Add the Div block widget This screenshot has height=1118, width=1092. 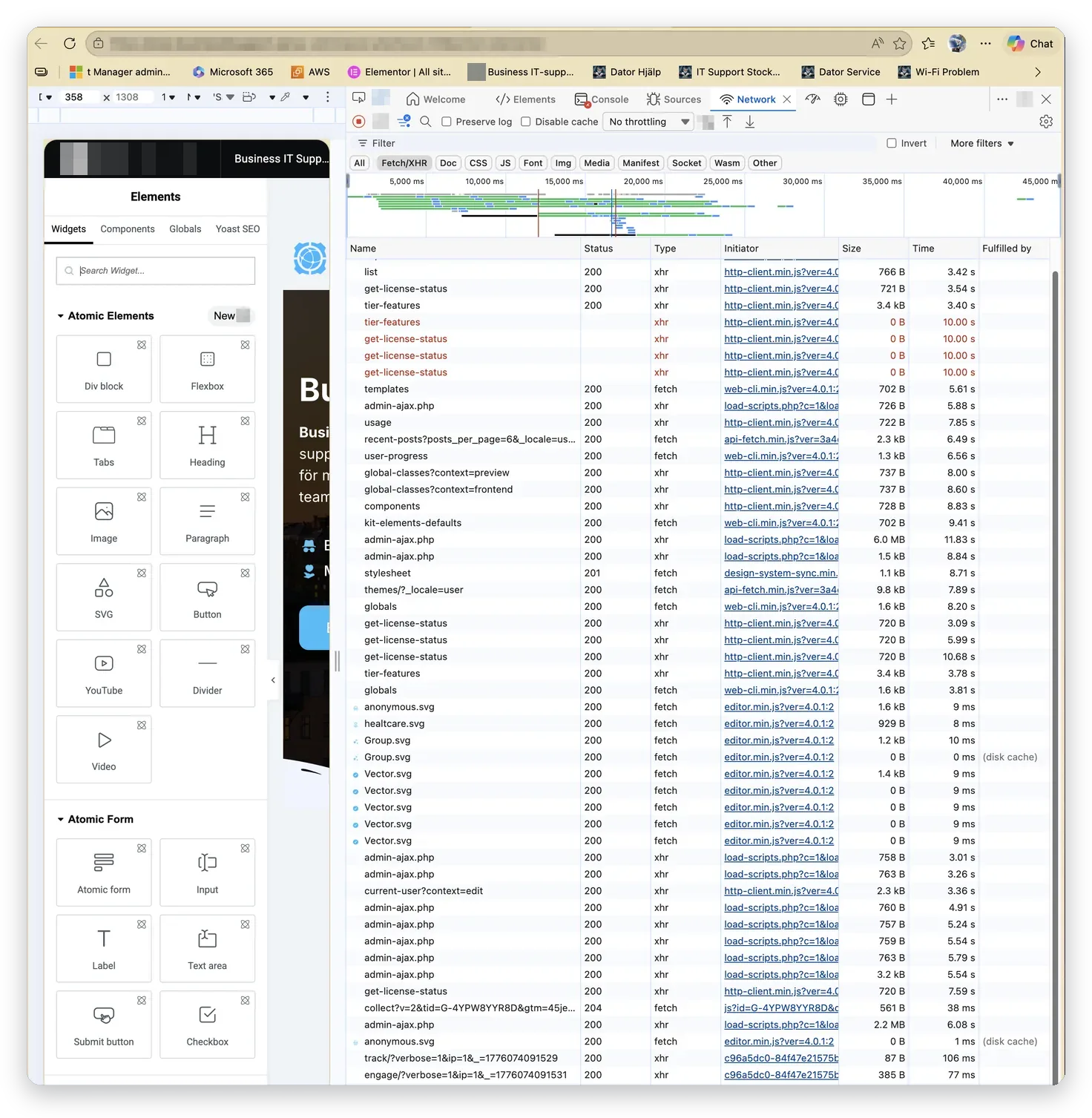click(104, 369)
